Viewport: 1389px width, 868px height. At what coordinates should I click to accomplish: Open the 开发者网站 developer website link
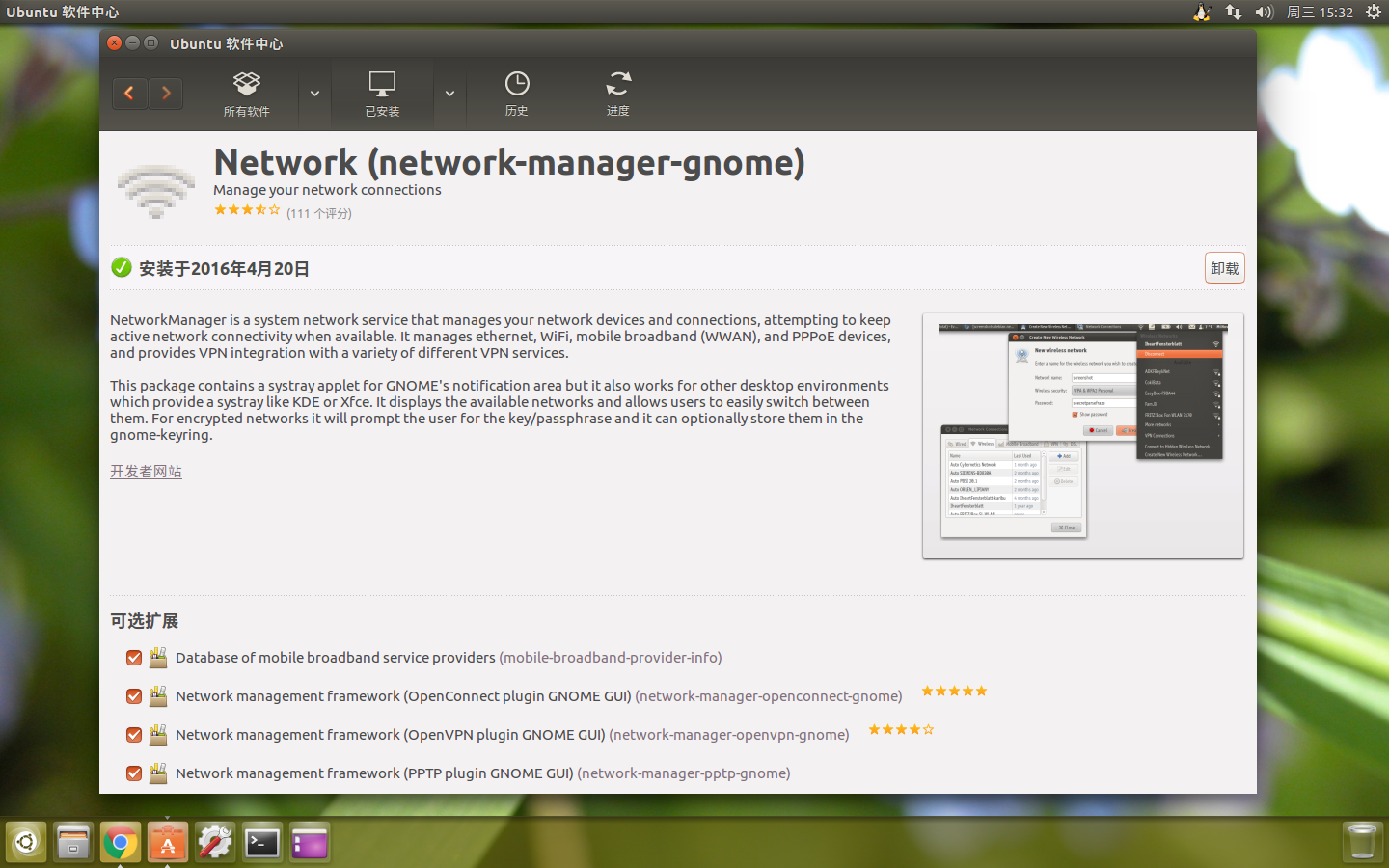pos(146,472)
